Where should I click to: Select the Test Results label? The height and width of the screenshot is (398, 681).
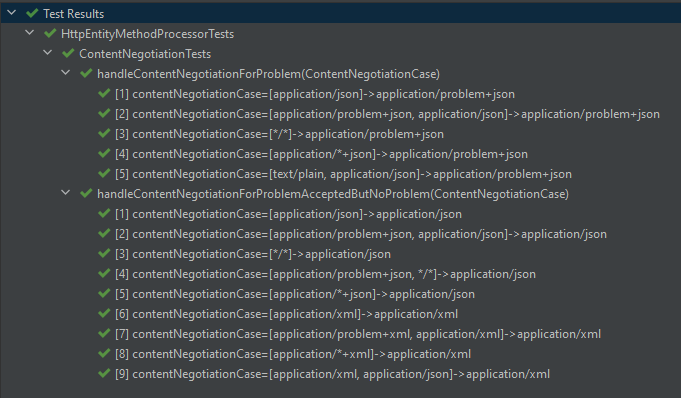click(x=73, y=14)
